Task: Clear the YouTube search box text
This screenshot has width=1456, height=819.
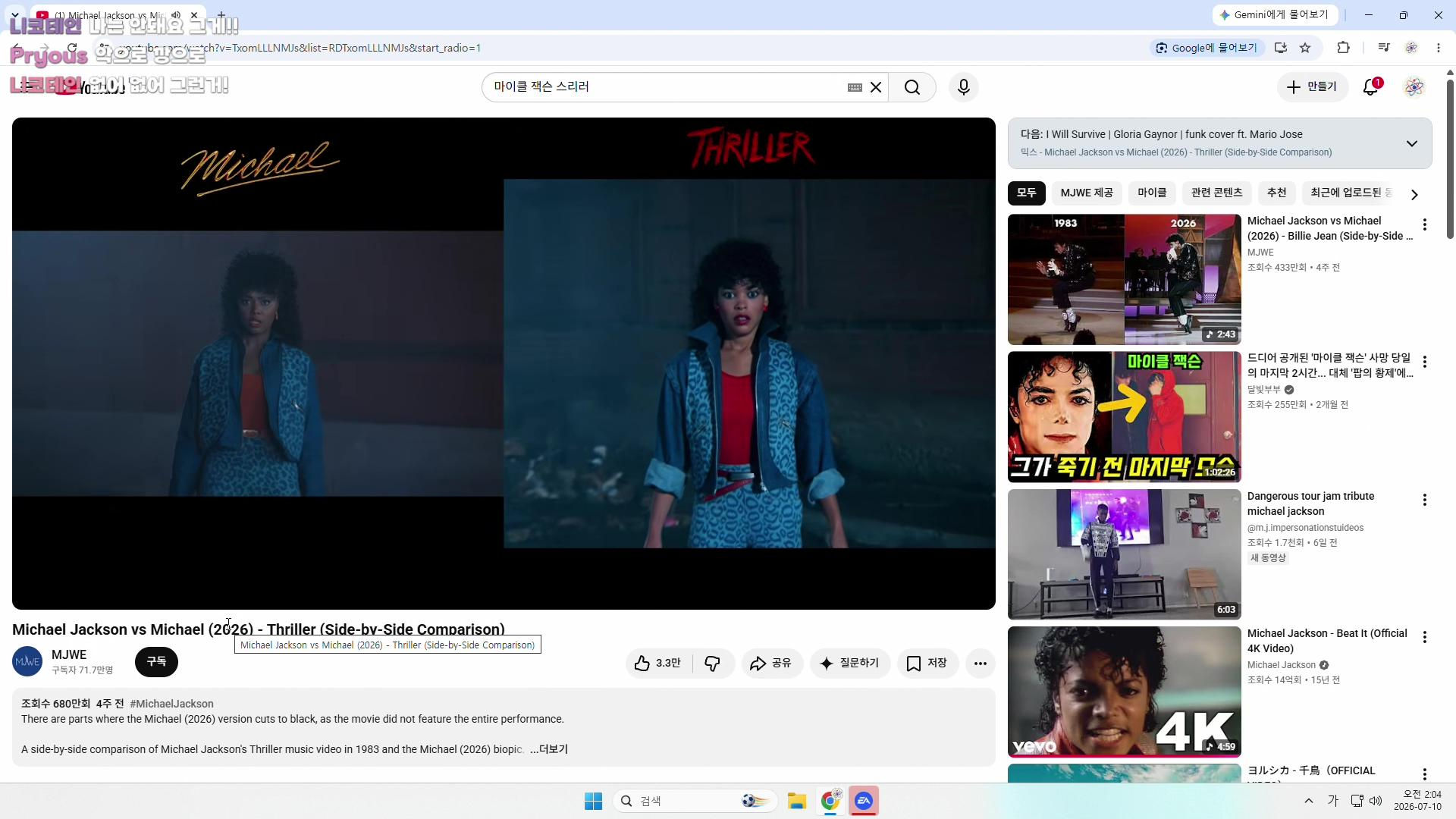Action: (x=876, y=87)
